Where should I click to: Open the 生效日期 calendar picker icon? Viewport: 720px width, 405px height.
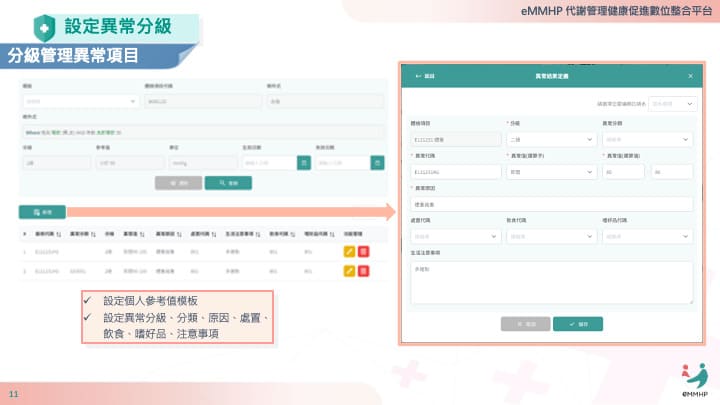tap(305, 162)
